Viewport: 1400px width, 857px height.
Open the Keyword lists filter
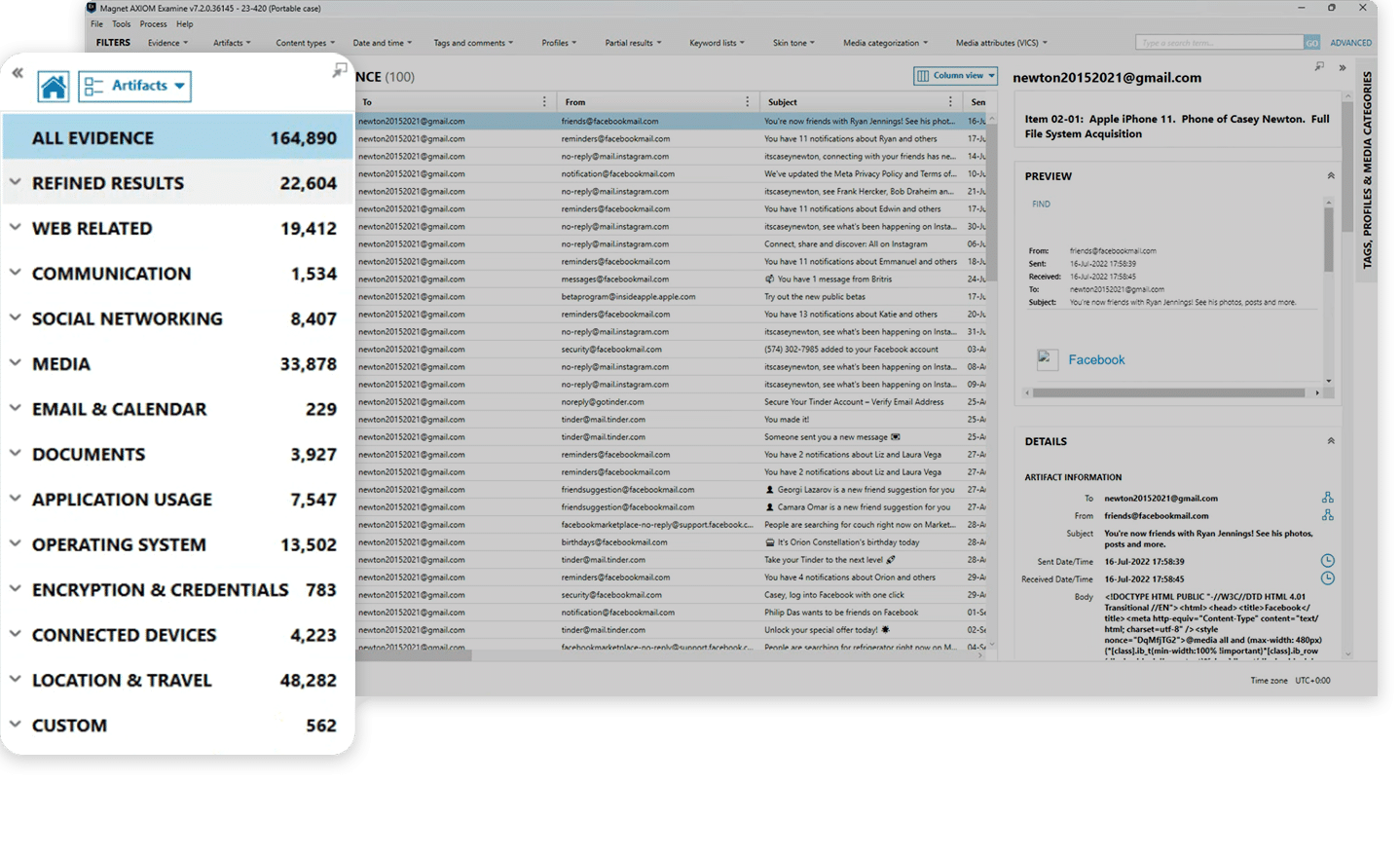click(x=717, y=43)
